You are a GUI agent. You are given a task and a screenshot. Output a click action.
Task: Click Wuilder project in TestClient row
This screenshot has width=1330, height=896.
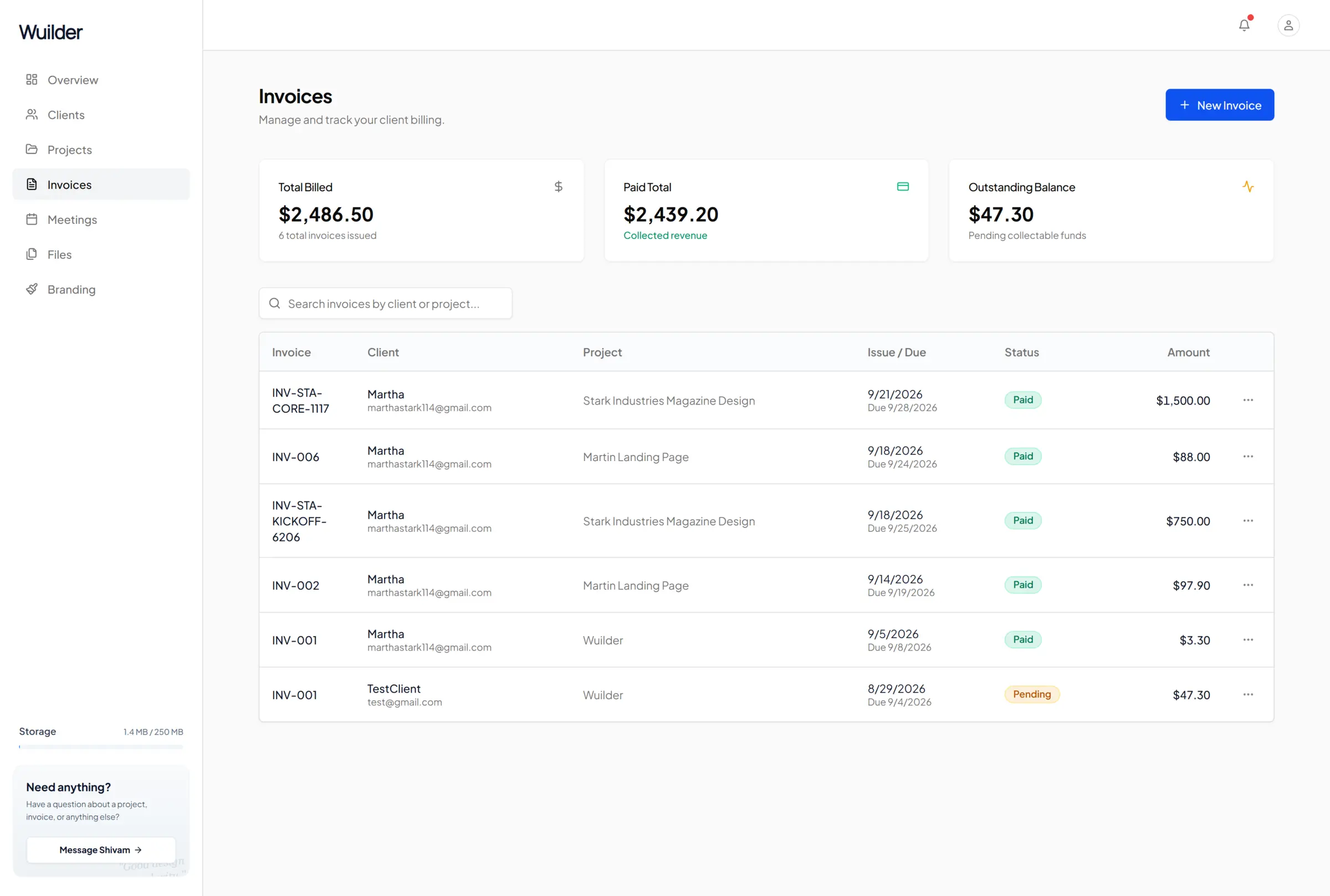(603, 695)
